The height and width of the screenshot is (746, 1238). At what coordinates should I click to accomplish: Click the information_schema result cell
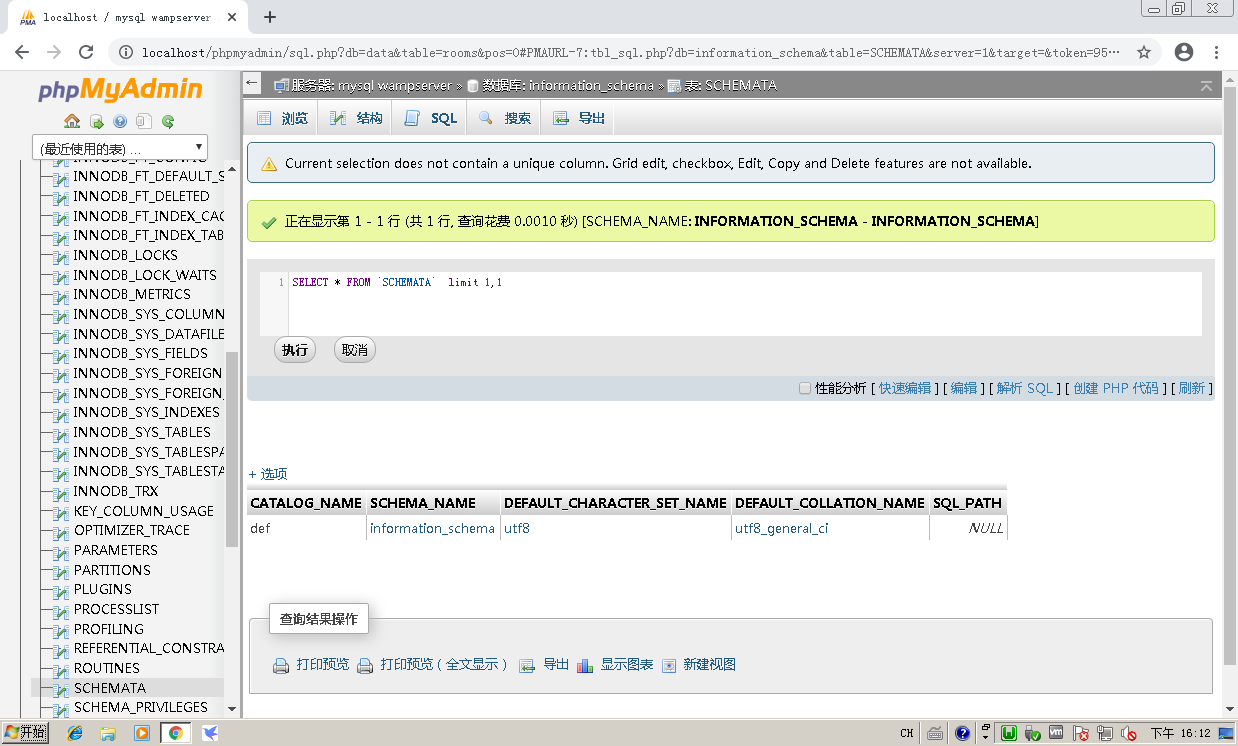[432, 528]
